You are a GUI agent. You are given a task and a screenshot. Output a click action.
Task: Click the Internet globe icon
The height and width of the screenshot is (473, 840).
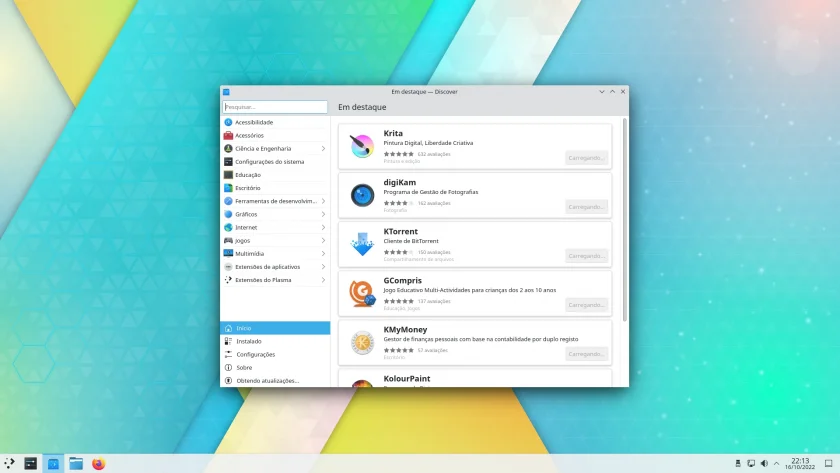(x=228, y=227)
